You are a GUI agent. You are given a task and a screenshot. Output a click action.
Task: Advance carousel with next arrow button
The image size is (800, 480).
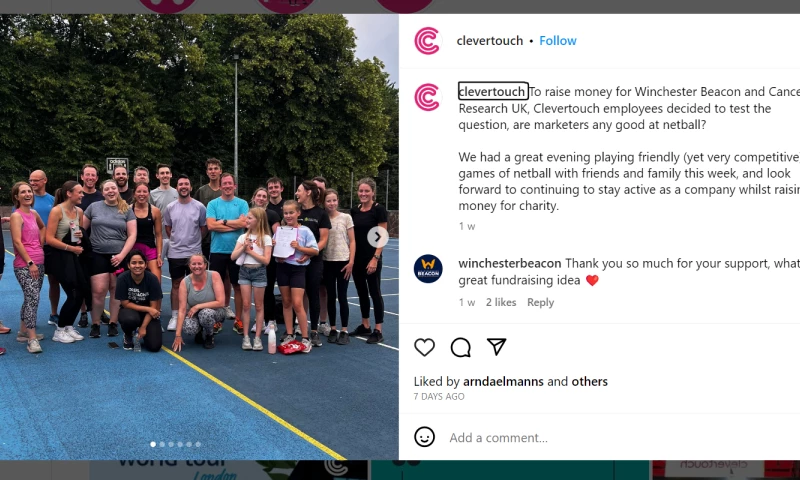pos(378,237)
